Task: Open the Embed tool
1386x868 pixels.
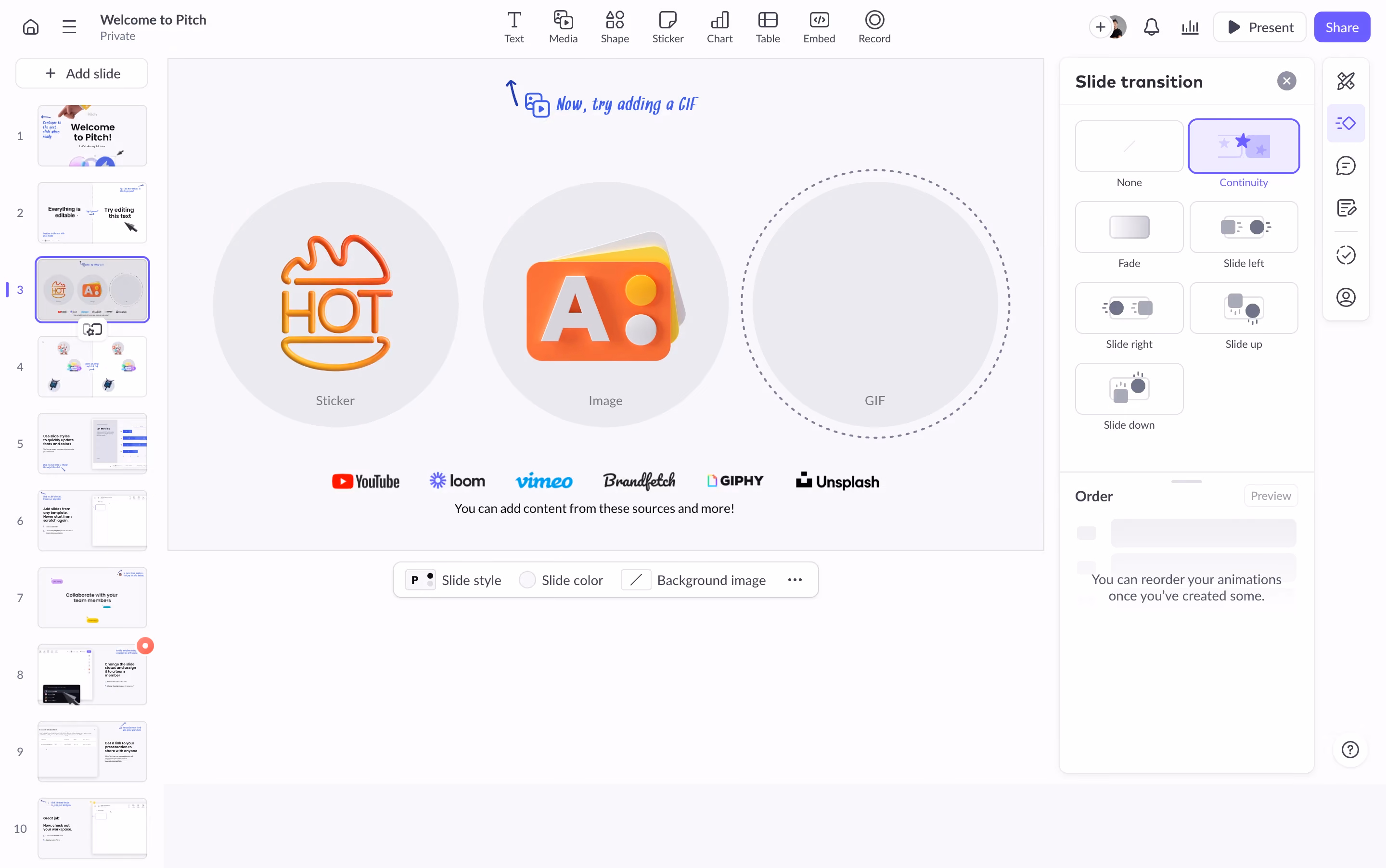Action: [819, 27]
